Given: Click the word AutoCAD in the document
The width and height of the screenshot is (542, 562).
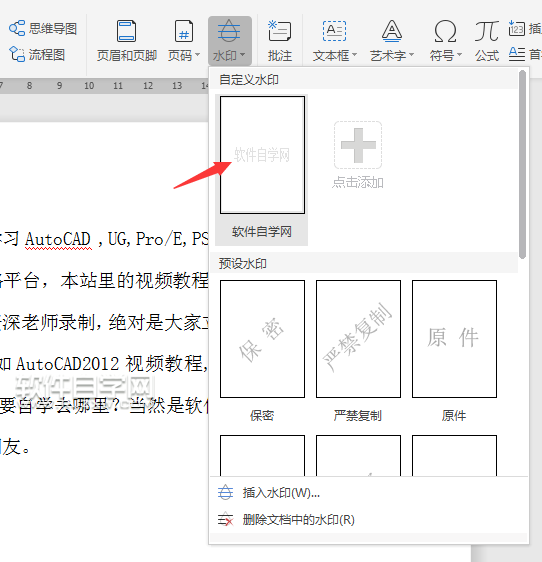Looking at the screenshot, I should (58, 239).
